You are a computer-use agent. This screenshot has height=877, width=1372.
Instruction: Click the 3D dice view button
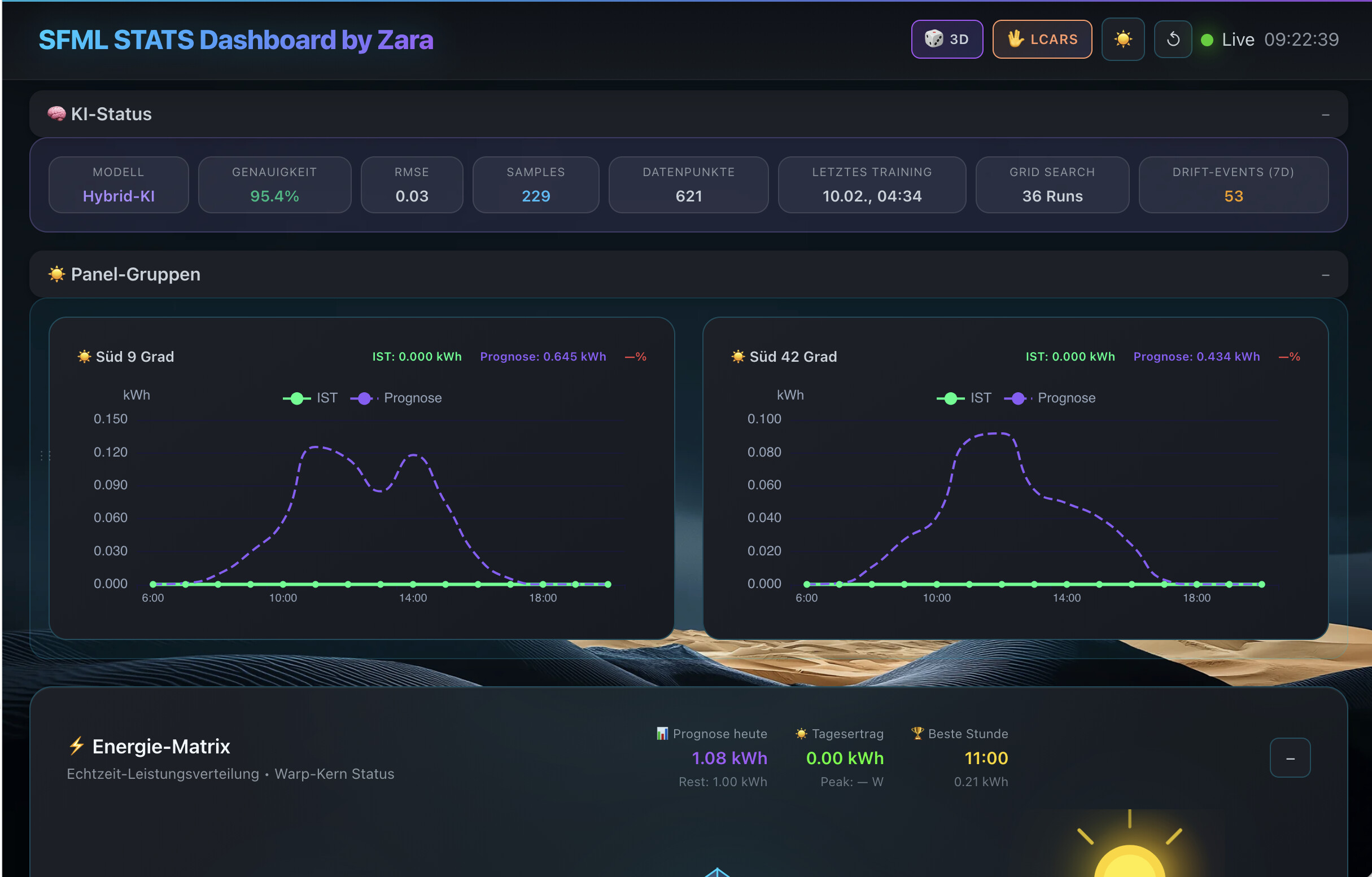(x=946, y=40)
